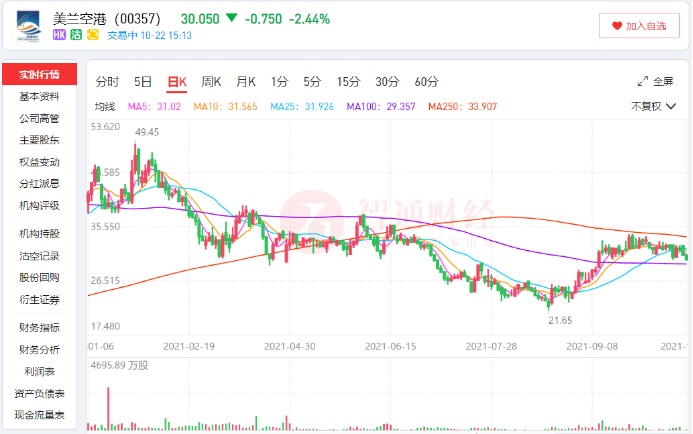Click the yellow badge next to 沽

pos(93,35)
